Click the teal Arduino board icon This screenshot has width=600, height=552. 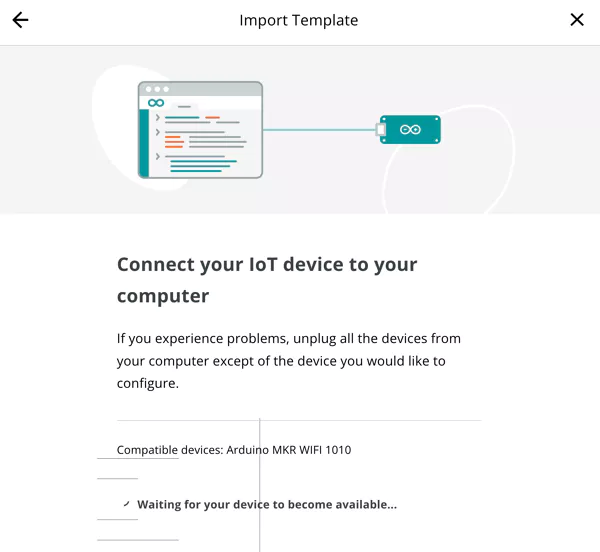410,130
